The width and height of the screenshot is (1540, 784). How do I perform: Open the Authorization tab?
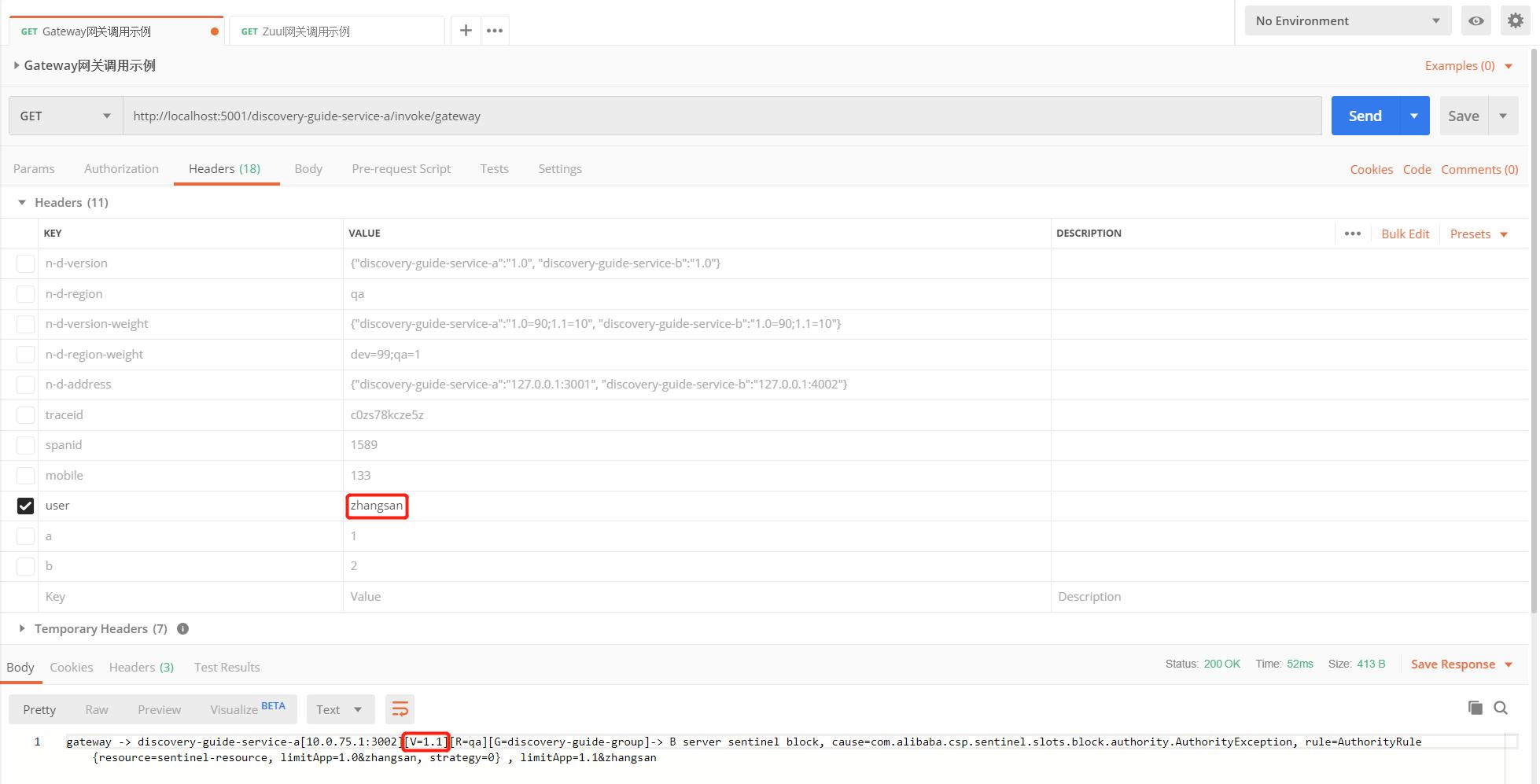121,169
